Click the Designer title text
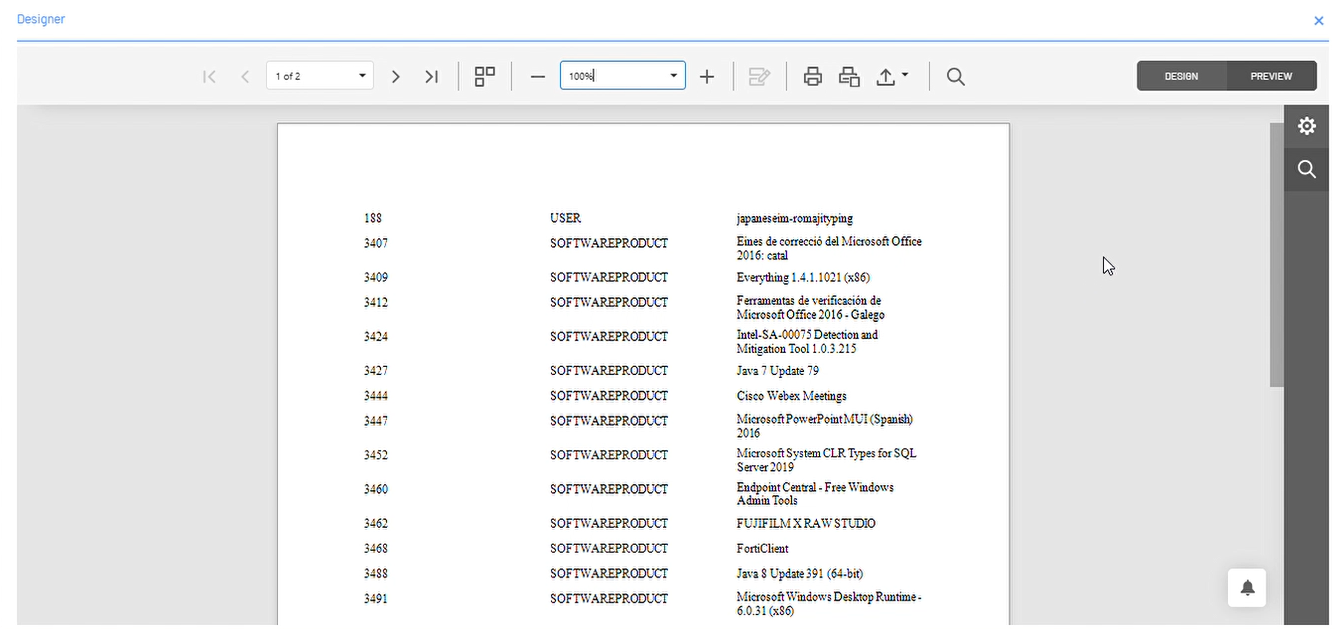Image resolution: width=1335 pixels, height=629 pixels. 41,19
